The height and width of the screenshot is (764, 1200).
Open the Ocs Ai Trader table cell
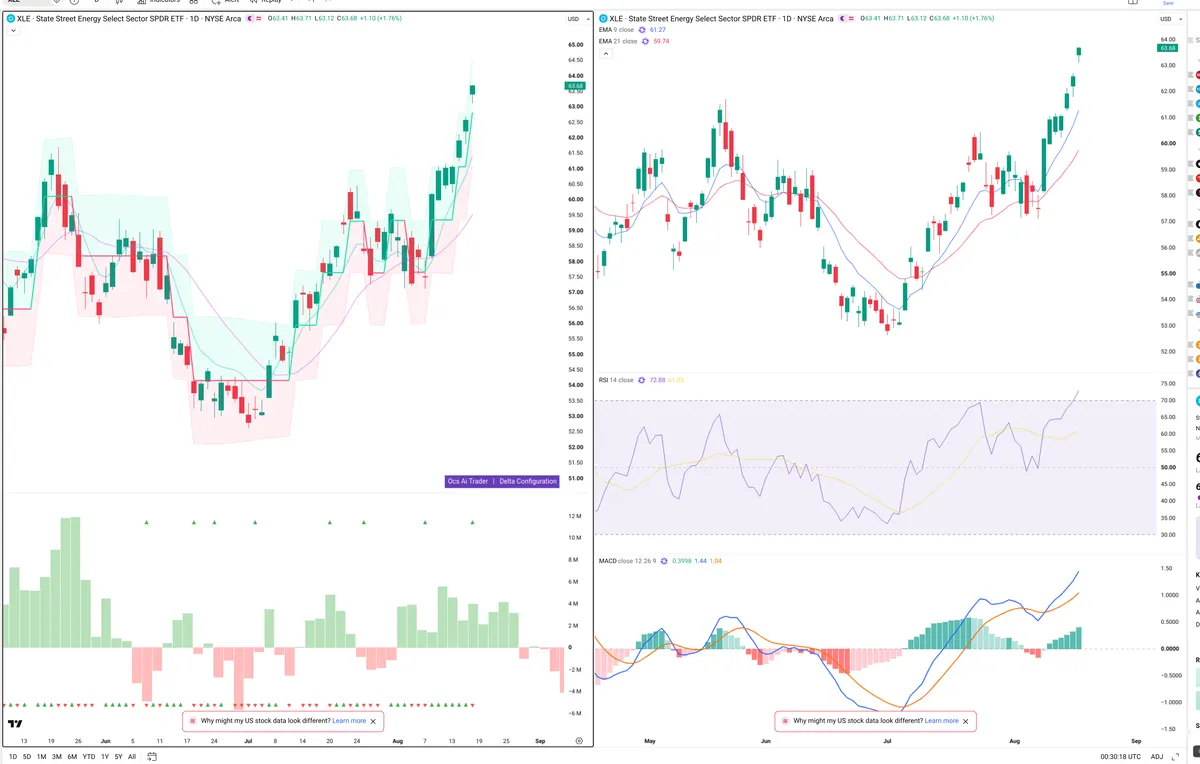coord(468,481)
